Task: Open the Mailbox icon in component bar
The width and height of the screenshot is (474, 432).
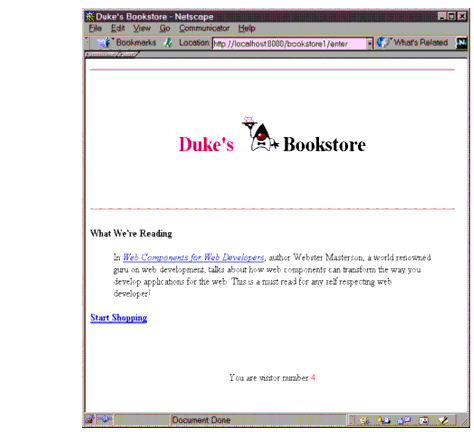Action: coord(384,420)
